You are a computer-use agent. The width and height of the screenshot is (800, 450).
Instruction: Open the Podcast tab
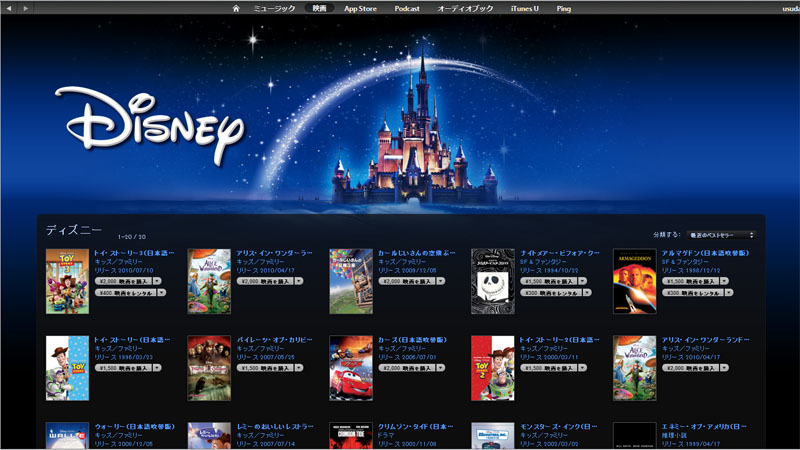[x=407, y=8]
